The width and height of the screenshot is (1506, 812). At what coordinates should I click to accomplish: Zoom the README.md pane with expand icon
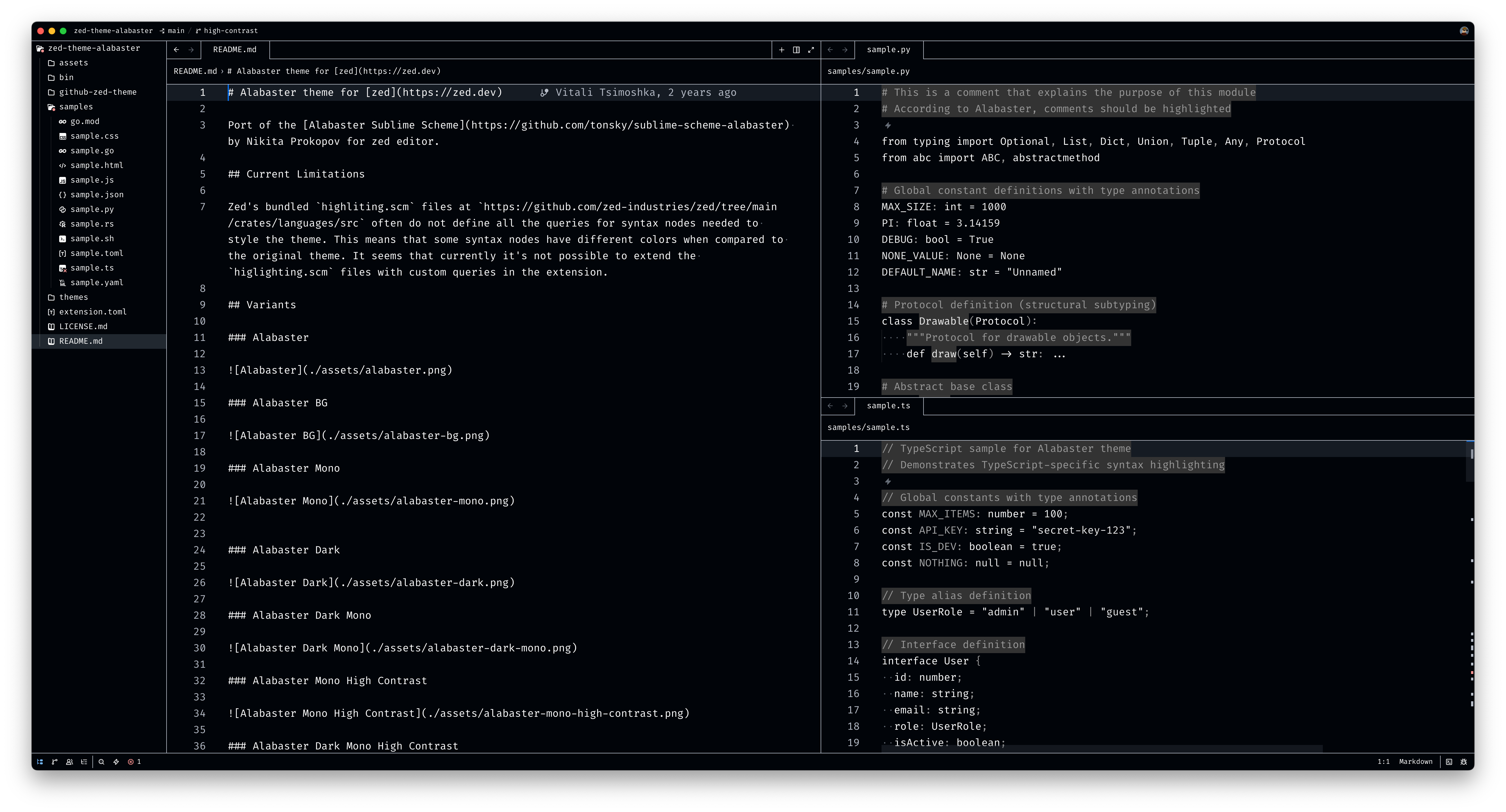[811, 50]
